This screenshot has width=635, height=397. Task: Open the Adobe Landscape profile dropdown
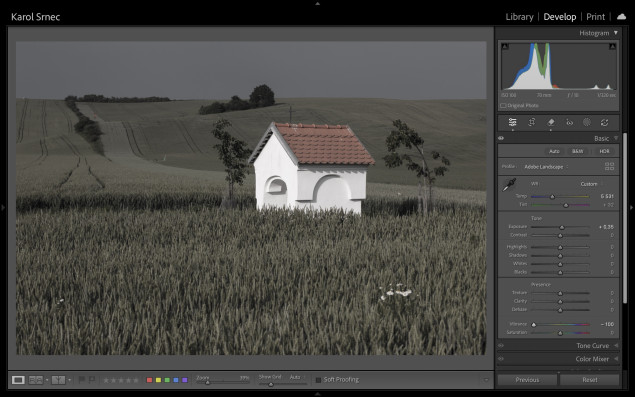click(x=546, y=167)
